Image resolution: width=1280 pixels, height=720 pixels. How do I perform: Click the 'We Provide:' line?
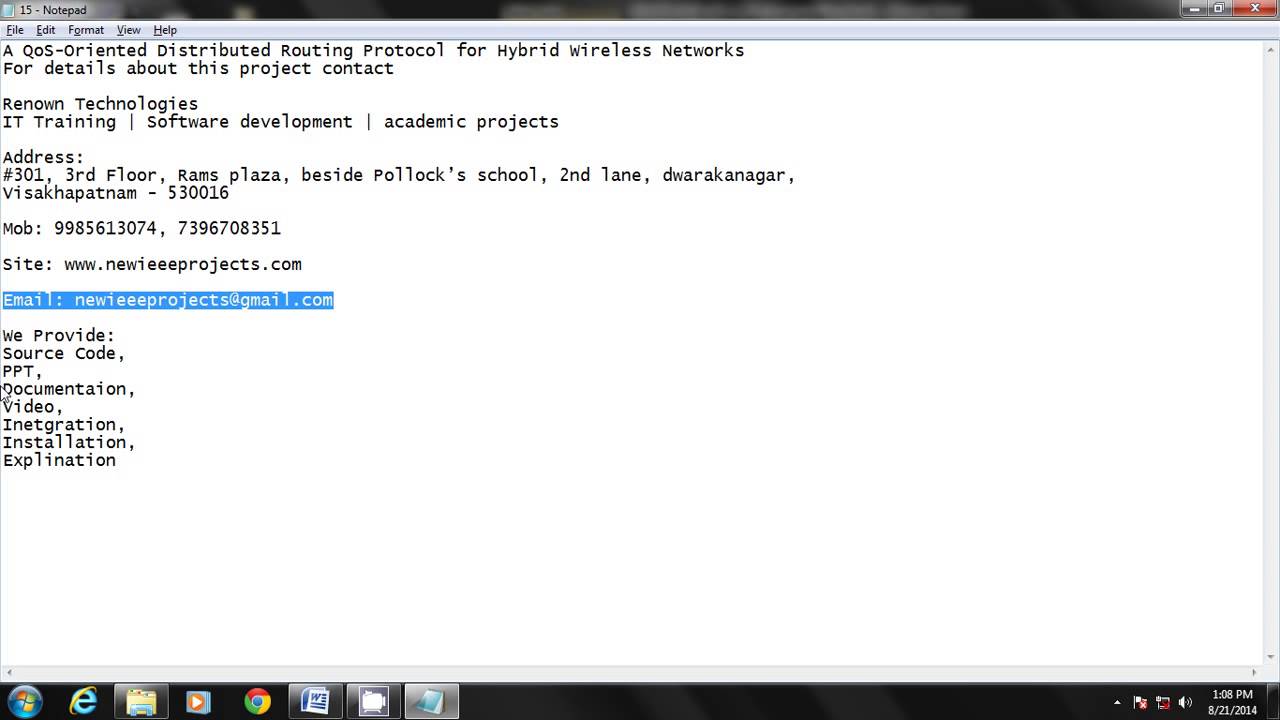pyautogui.click(x=59, y=335)
